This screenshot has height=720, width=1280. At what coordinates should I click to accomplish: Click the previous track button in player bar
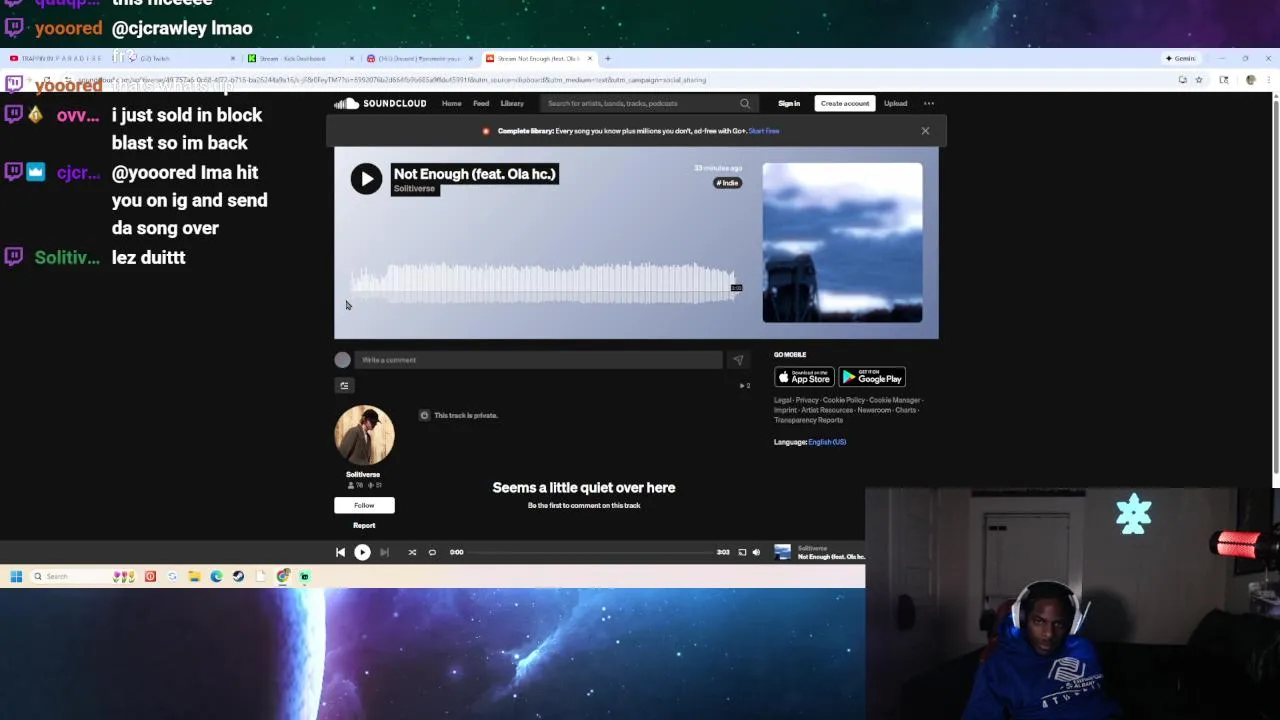(340, 552)
